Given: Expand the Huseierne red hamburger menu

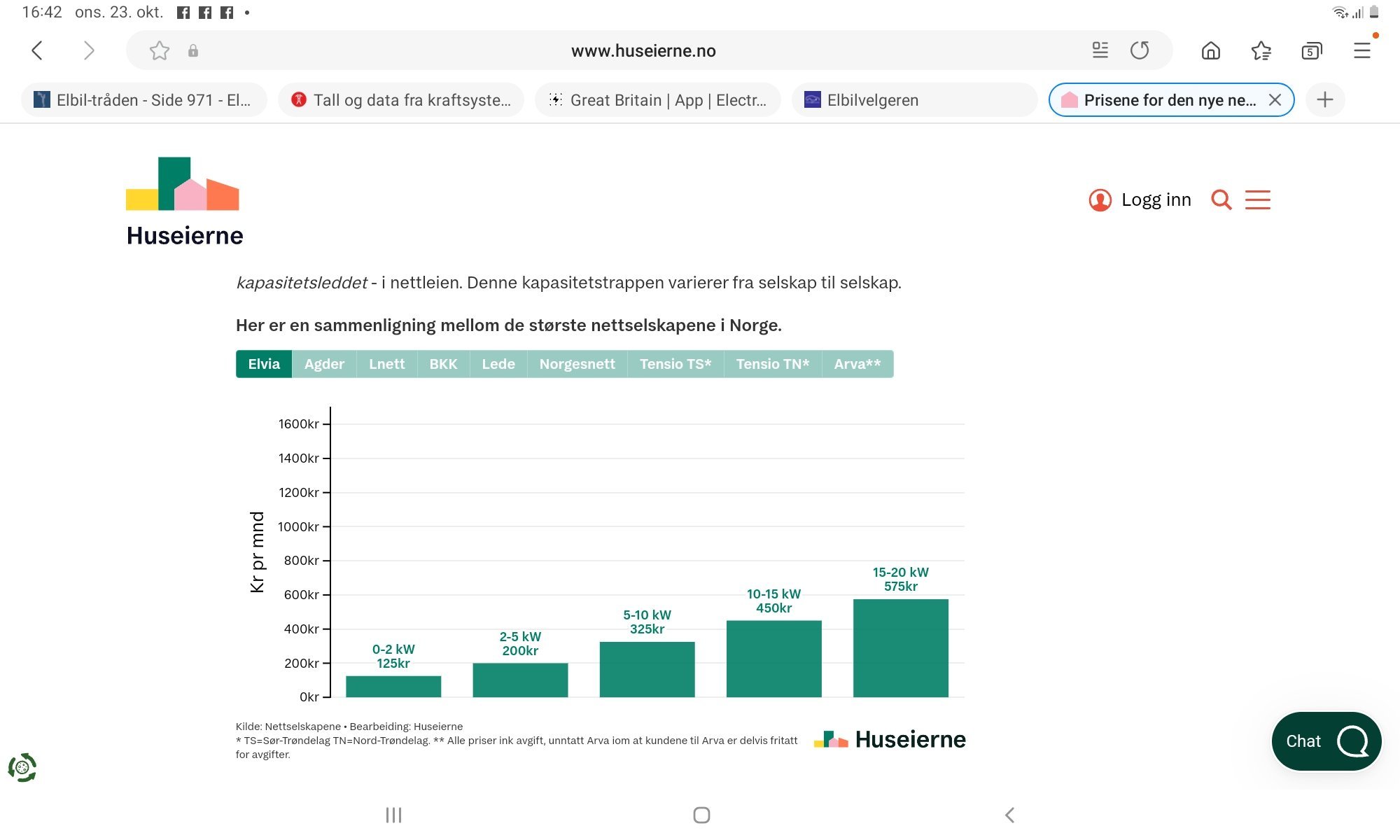Looking at the screenshot, I should pyautogui.click(x=1258, y=200).
